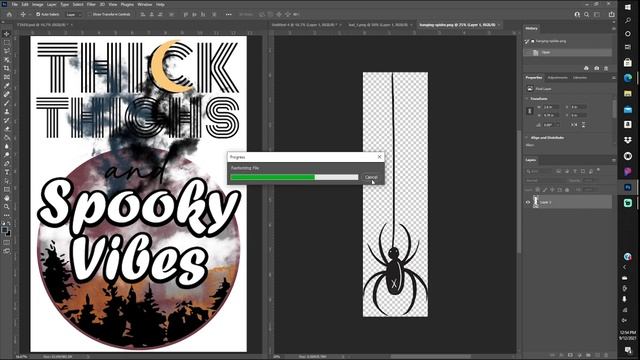Toggle the Auto-Select checkbox
640x360 pixels.
[x=38, y=14]
